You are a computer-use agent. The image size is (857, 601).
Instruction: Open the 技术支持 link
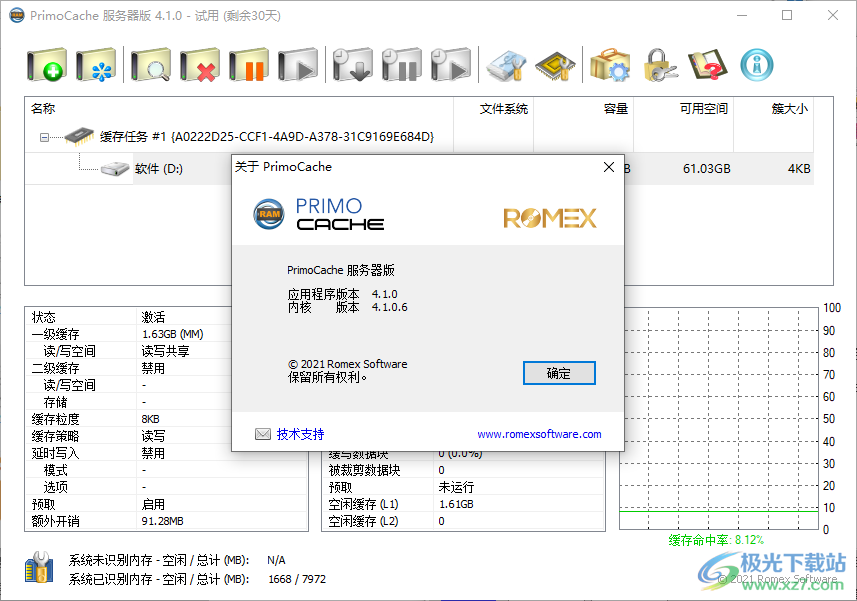(x=301, y=434)
